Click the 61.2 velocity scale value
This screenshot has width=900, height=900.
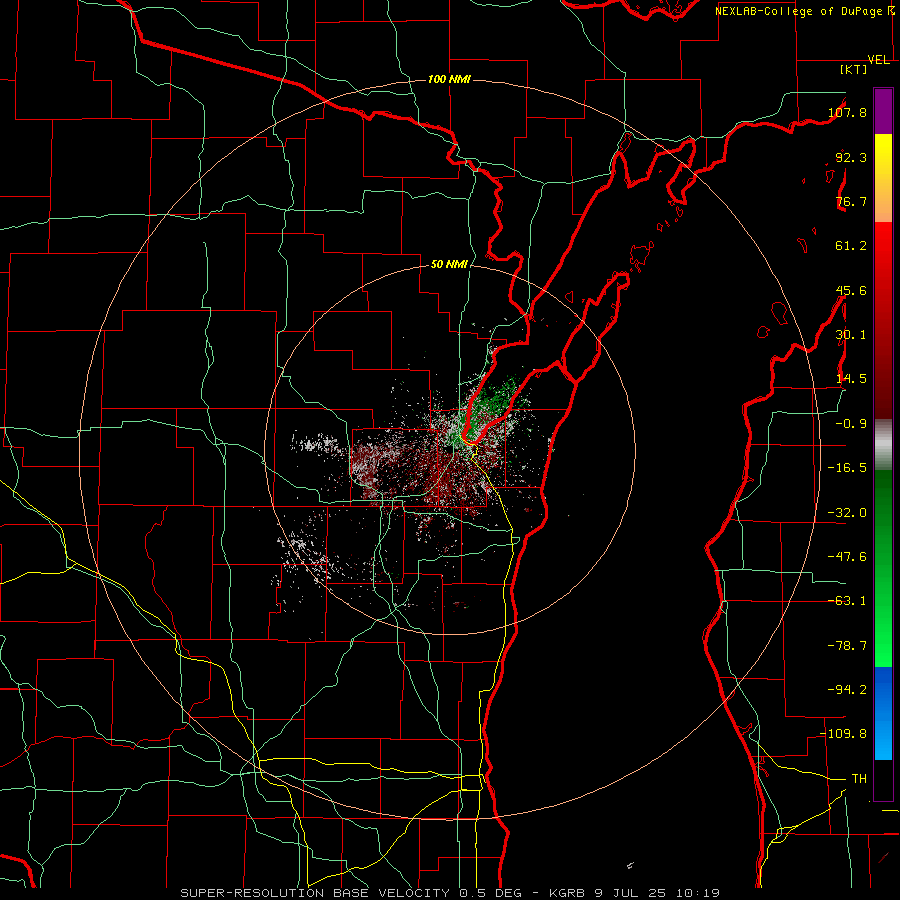coord(851,246)
